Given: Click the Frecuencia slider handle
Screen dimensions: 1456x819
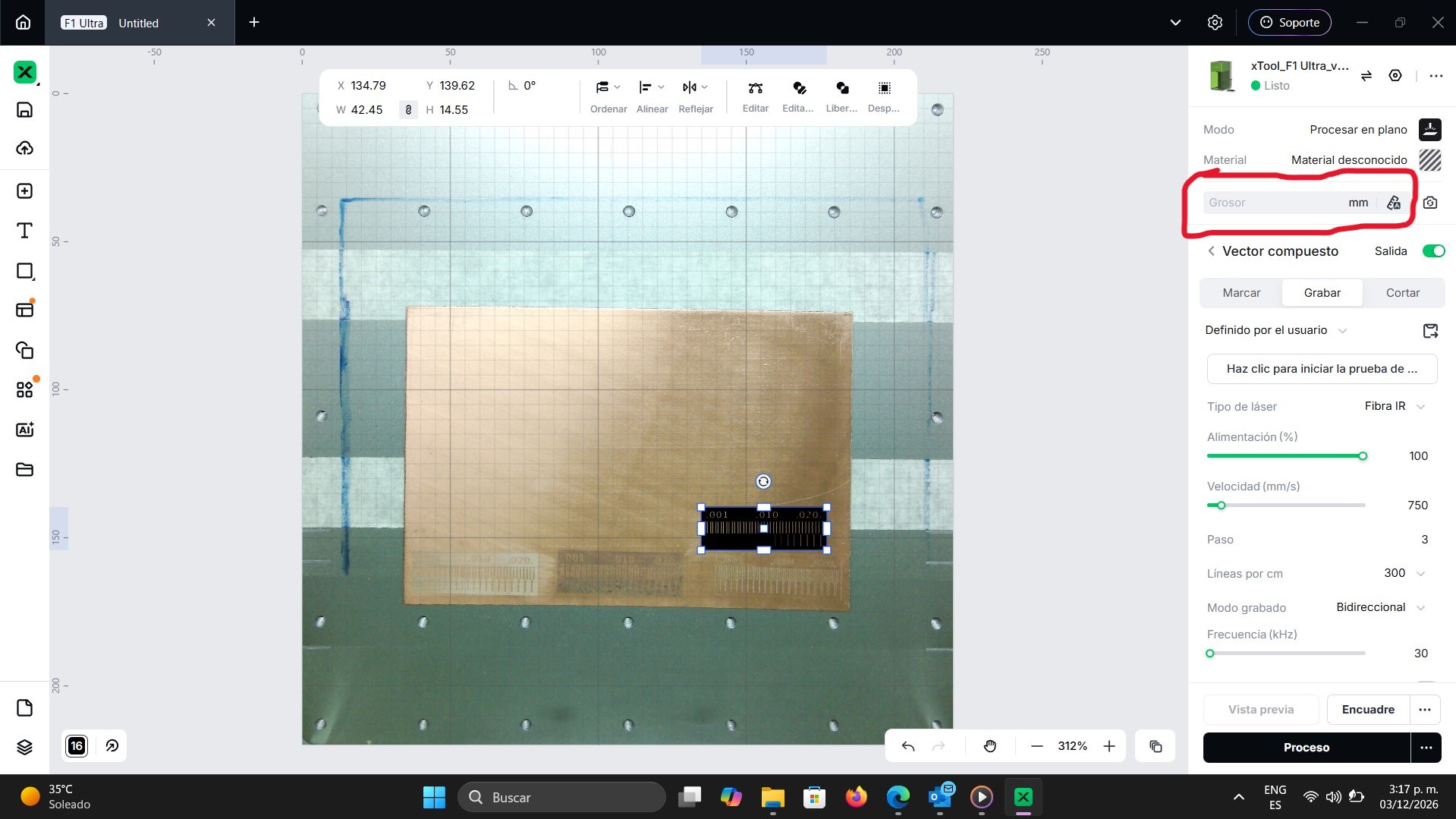Looking at the screenshot, I should [1210, 654].
